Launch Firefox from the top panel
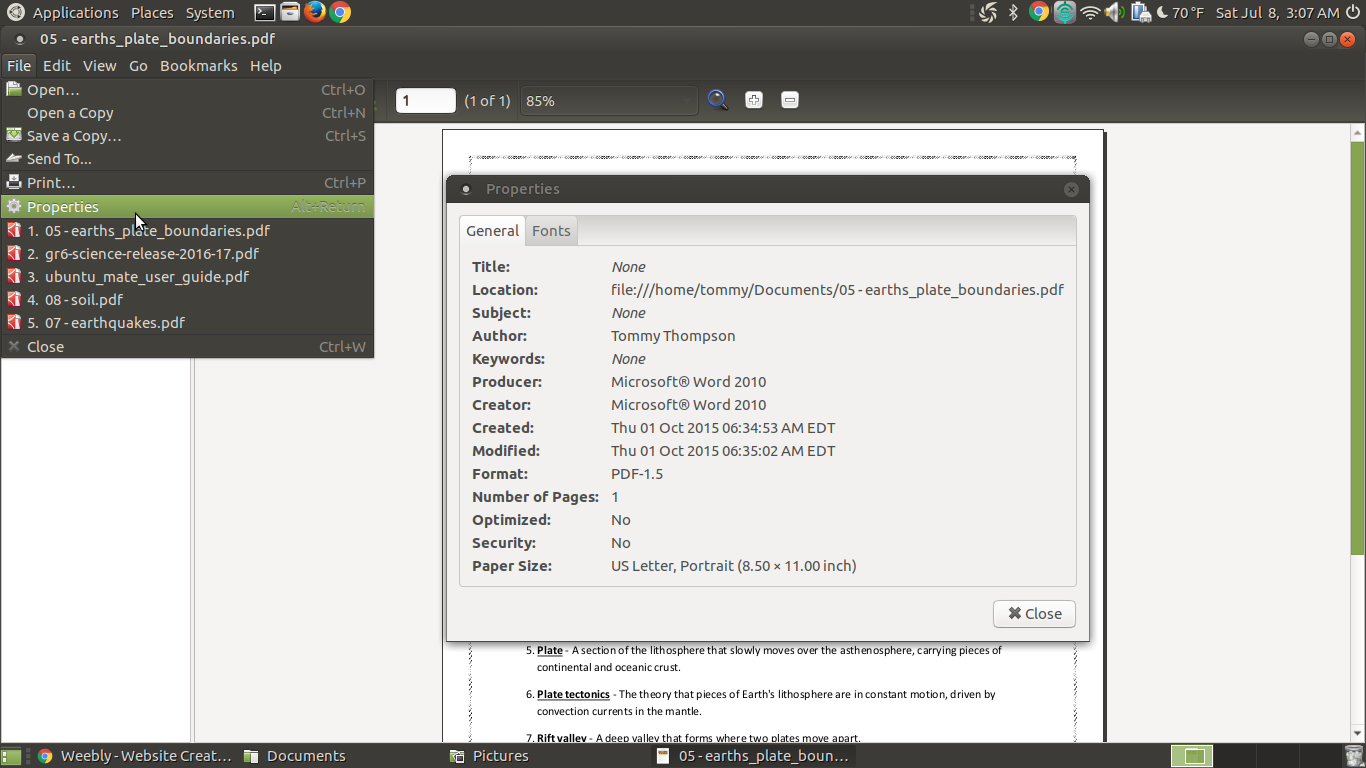This screenshot has width=1366, height=768. 315,13
